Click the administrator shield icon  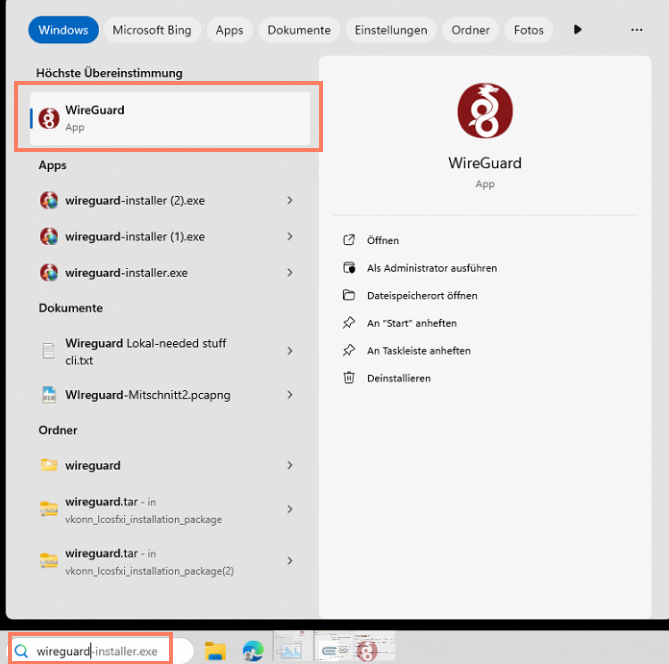(349, 268)
